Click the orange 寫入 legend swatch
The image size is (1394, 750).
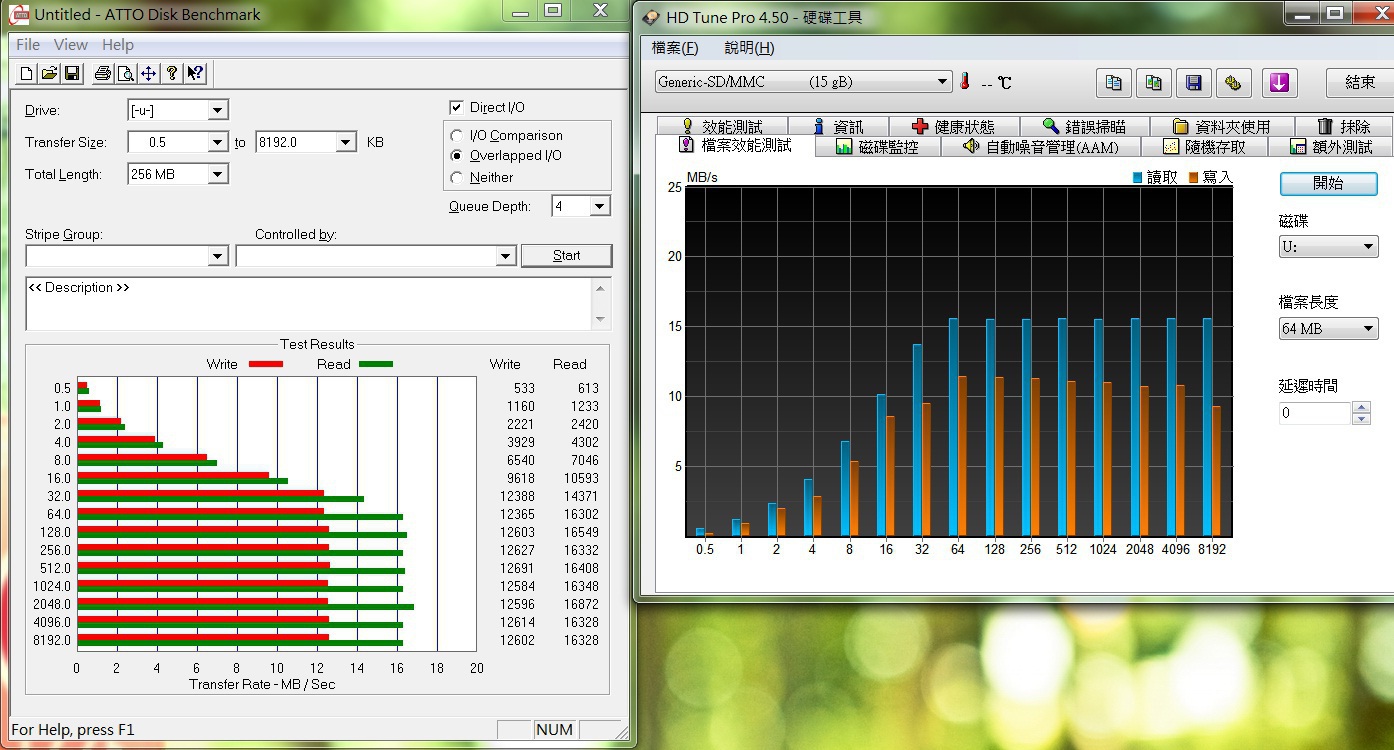[x=1194, y=178]
